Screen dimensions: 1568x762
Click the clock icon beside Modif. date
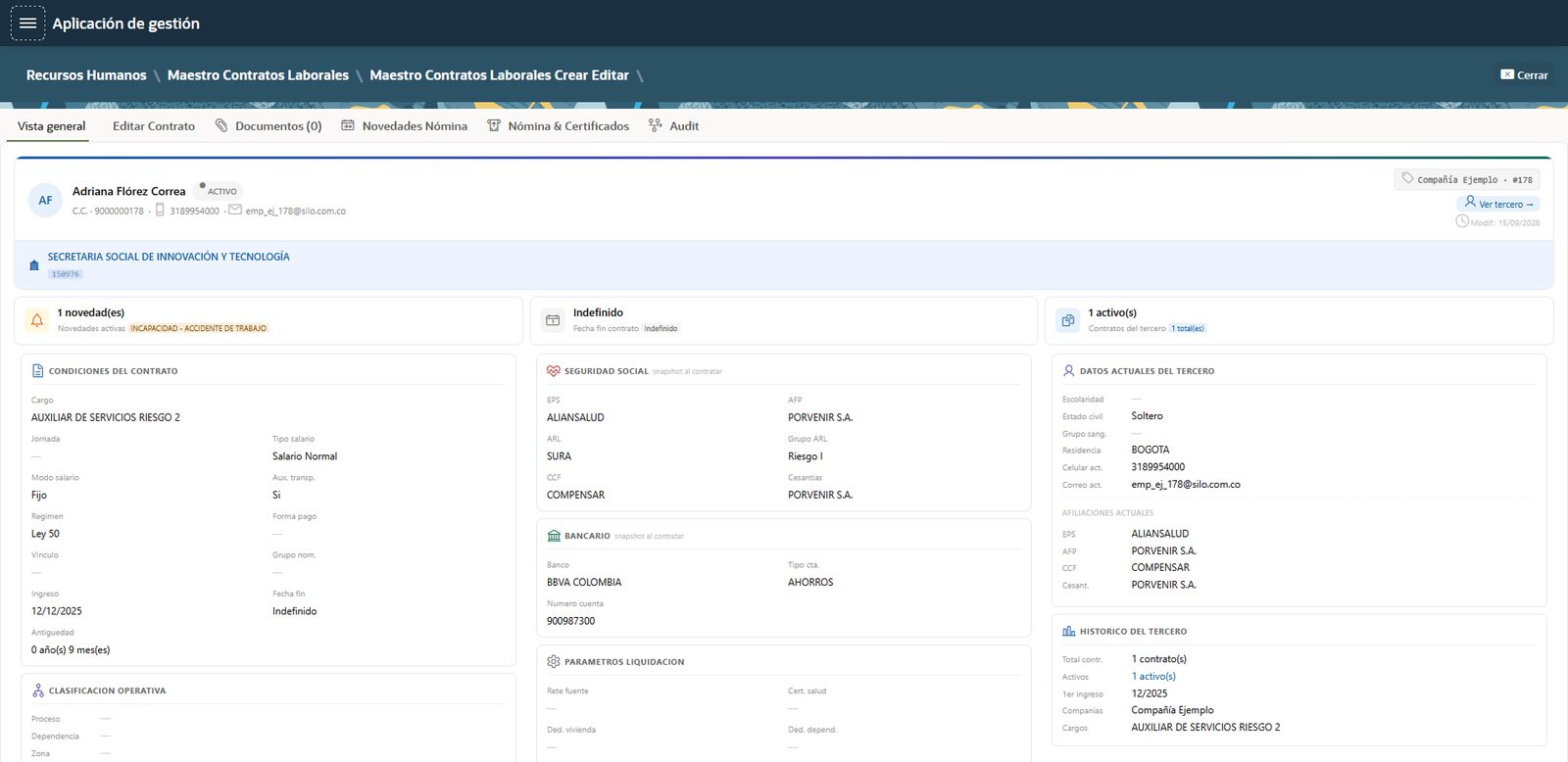1462,221
